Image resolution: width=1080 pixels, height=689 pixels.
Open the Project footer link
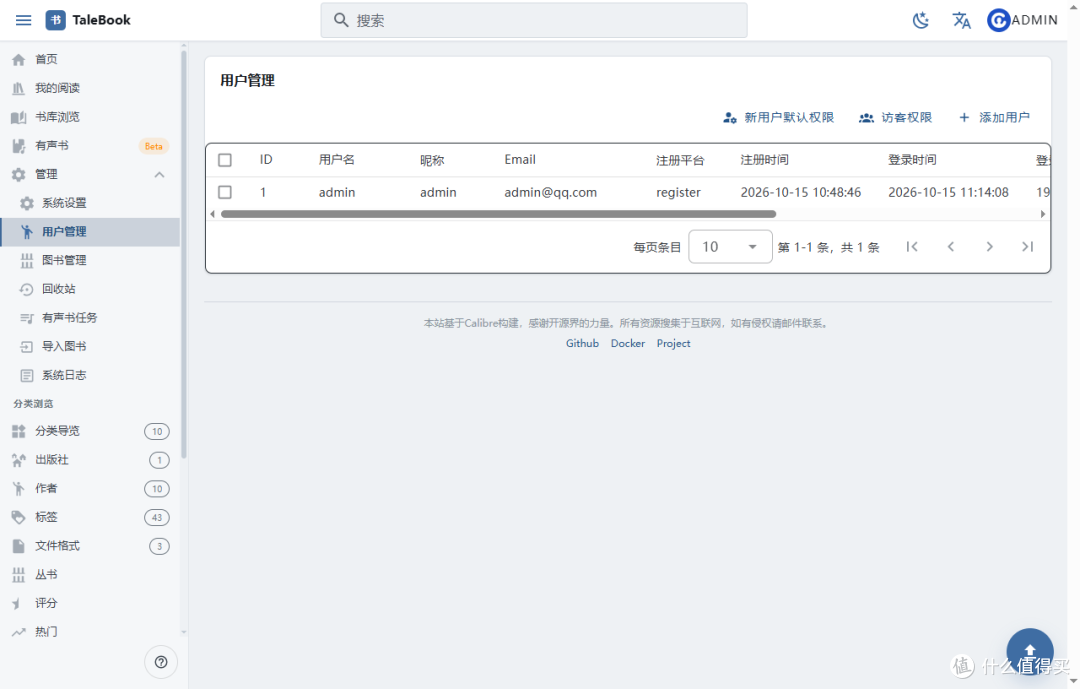[673, 343]
